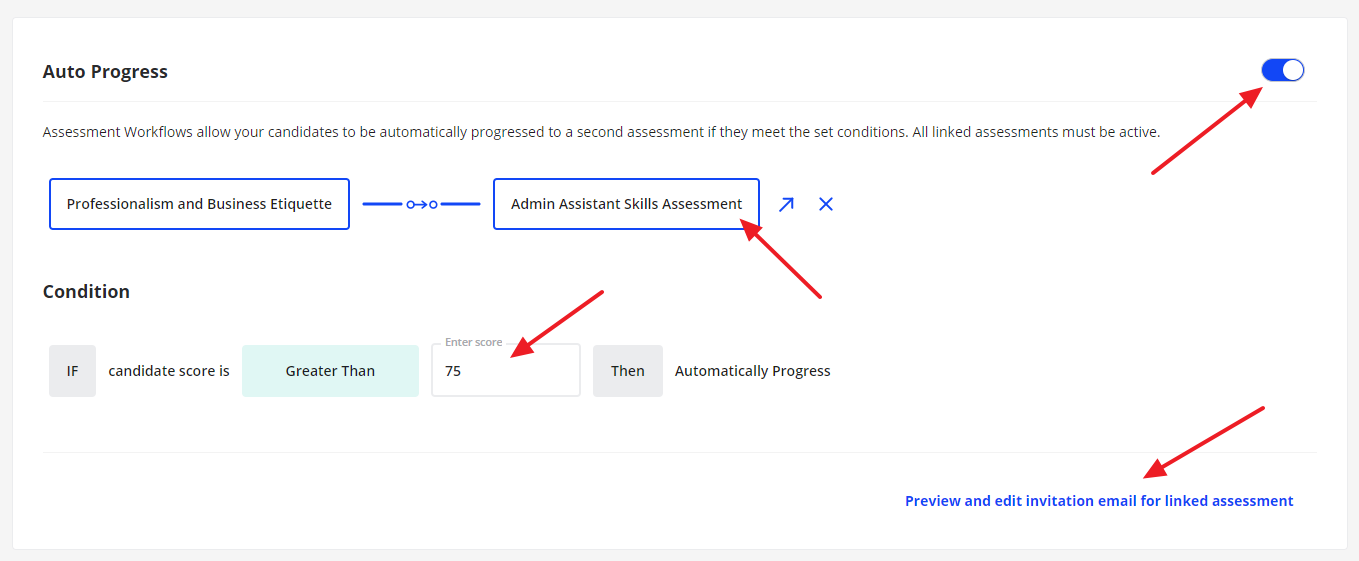This screenshot has height=561, width=1359.
Task: Click the Automatically Progress action text
Action: coord(752,371)
